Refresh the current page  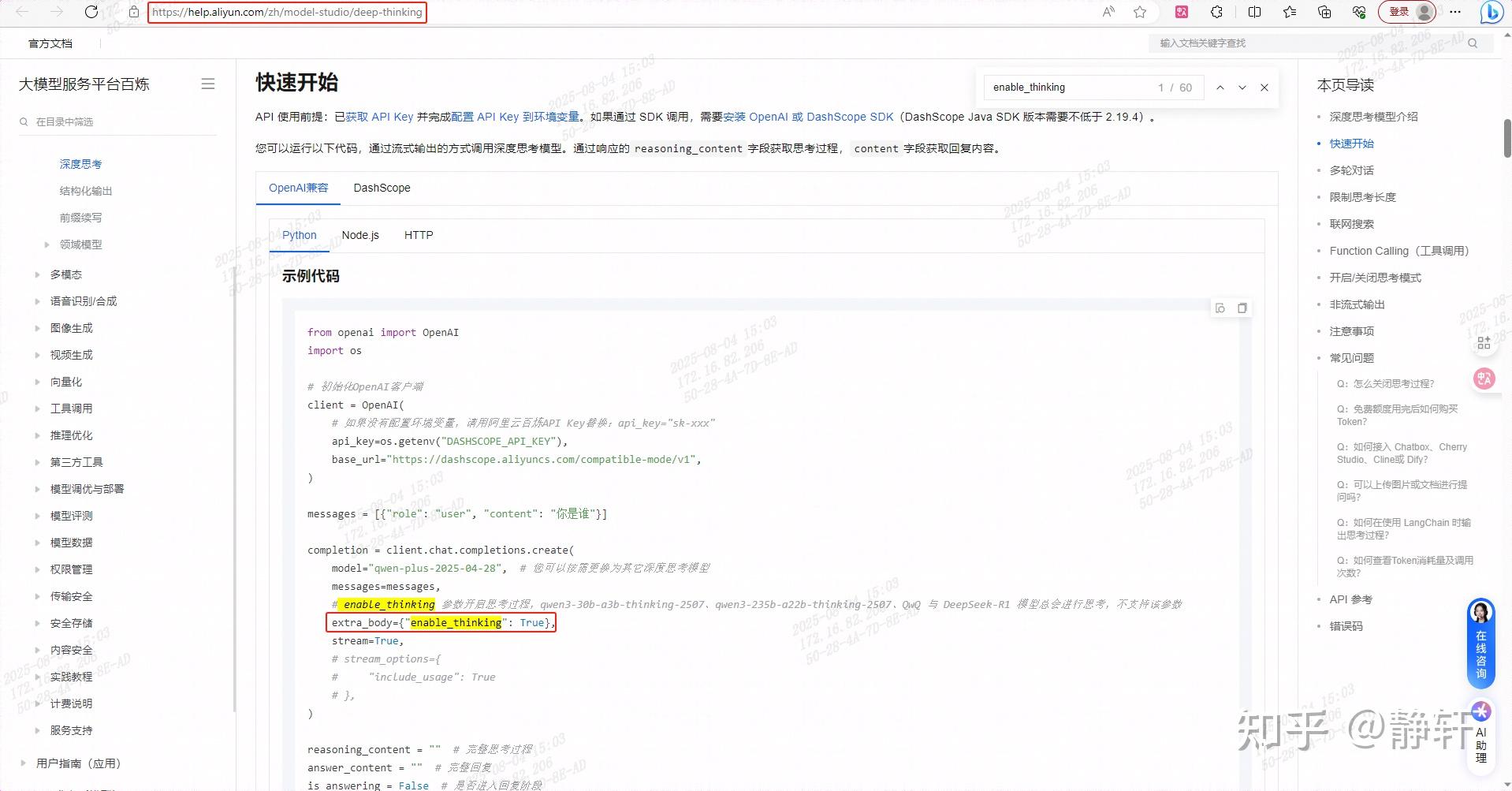coord(91,12)
